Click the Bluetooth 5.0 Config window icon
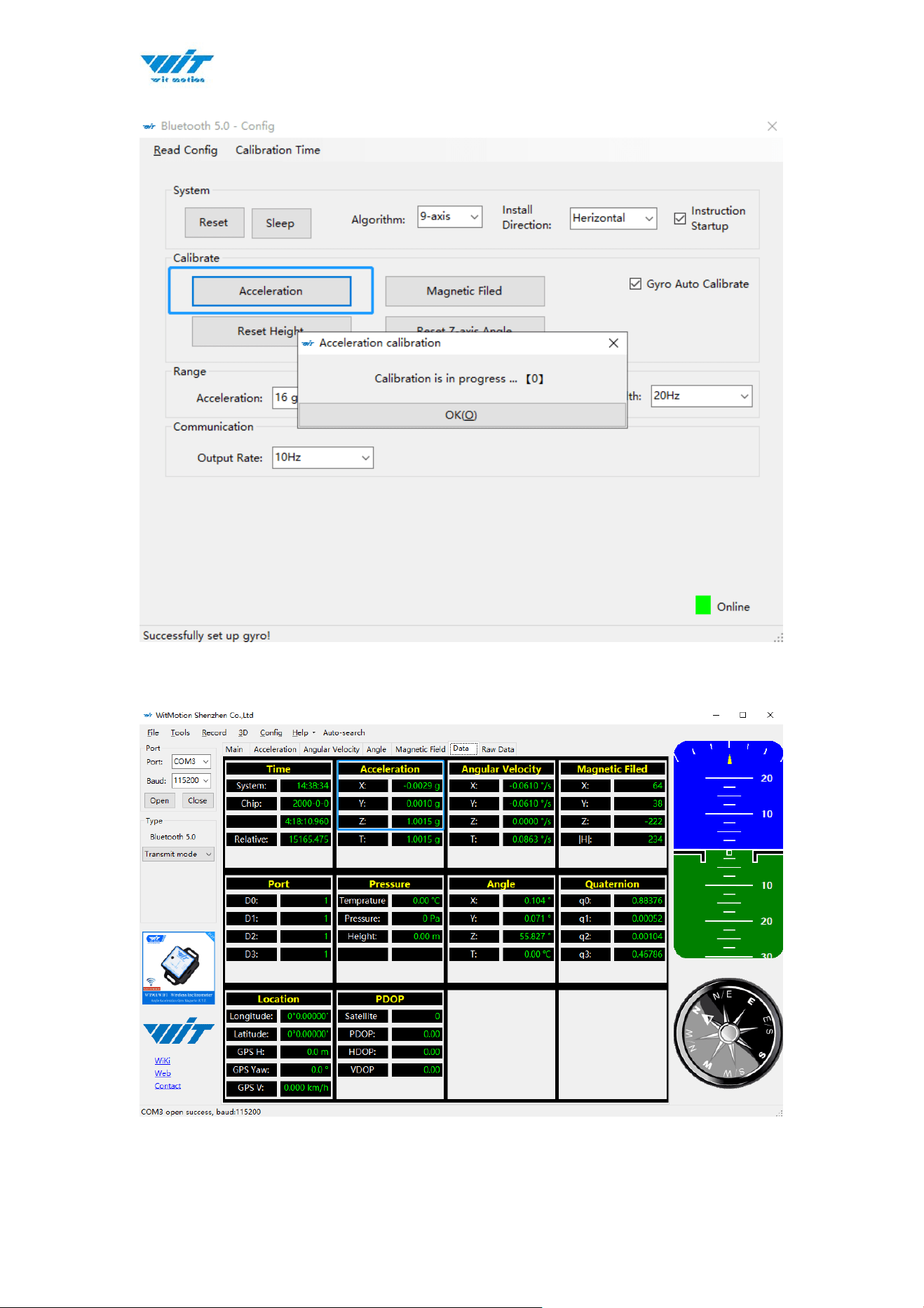This screenshot has width=924, height=1308. (149, 126)
